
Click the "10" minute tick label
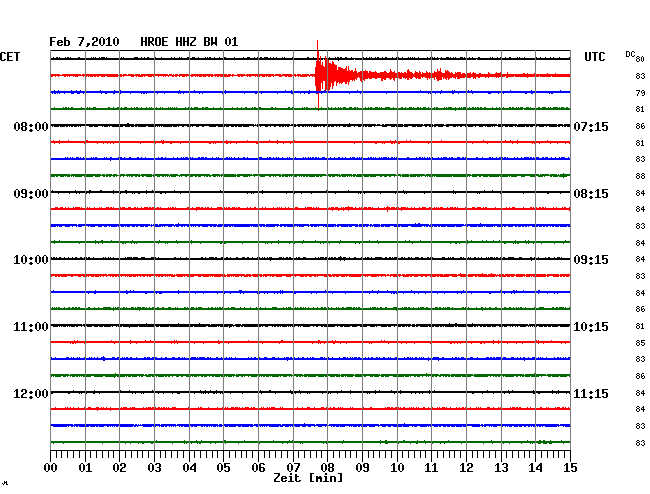tap(397, 468)
